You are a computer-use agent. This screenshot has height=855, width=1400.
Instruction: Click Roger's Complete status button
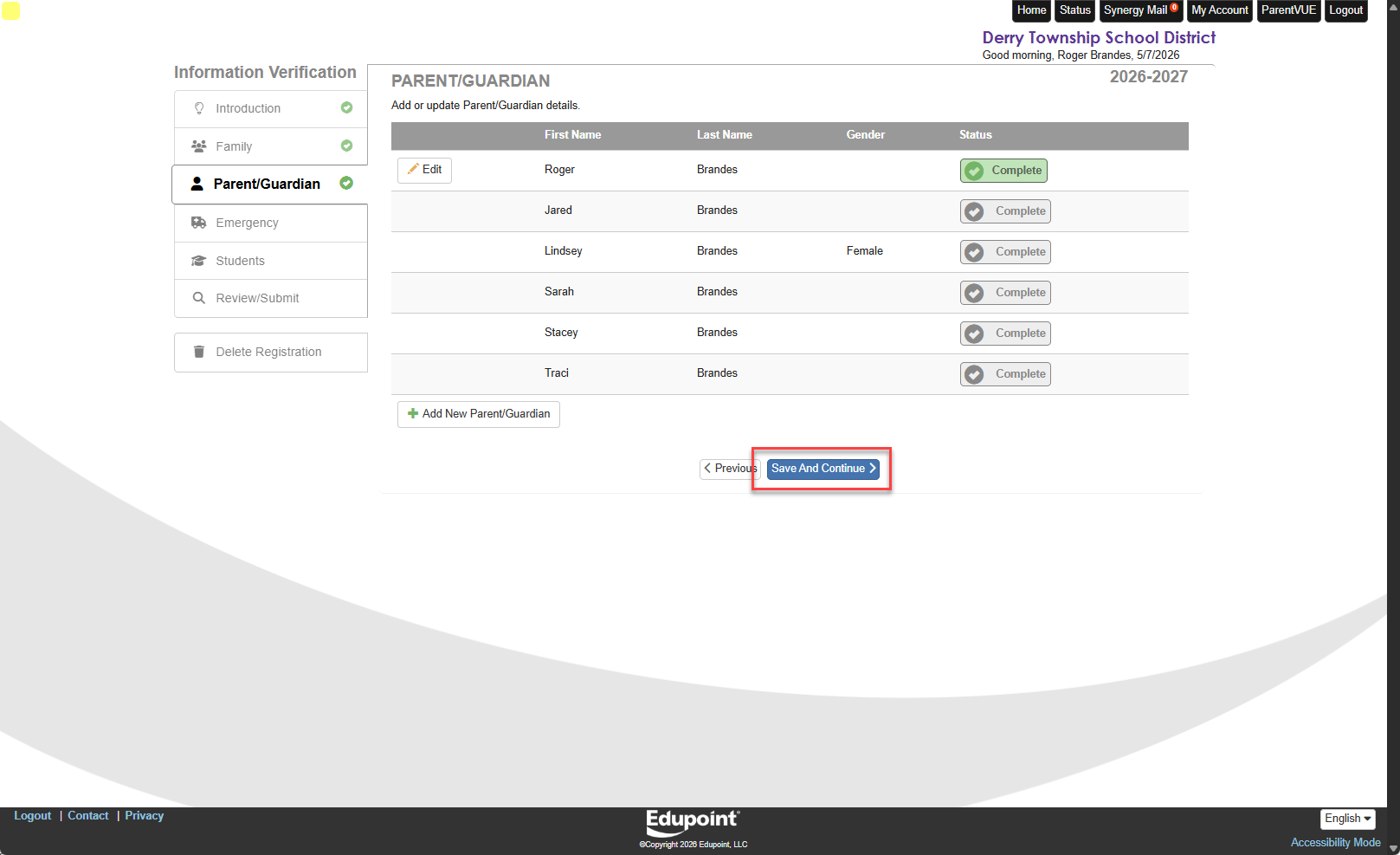[x=1003, y=171]
